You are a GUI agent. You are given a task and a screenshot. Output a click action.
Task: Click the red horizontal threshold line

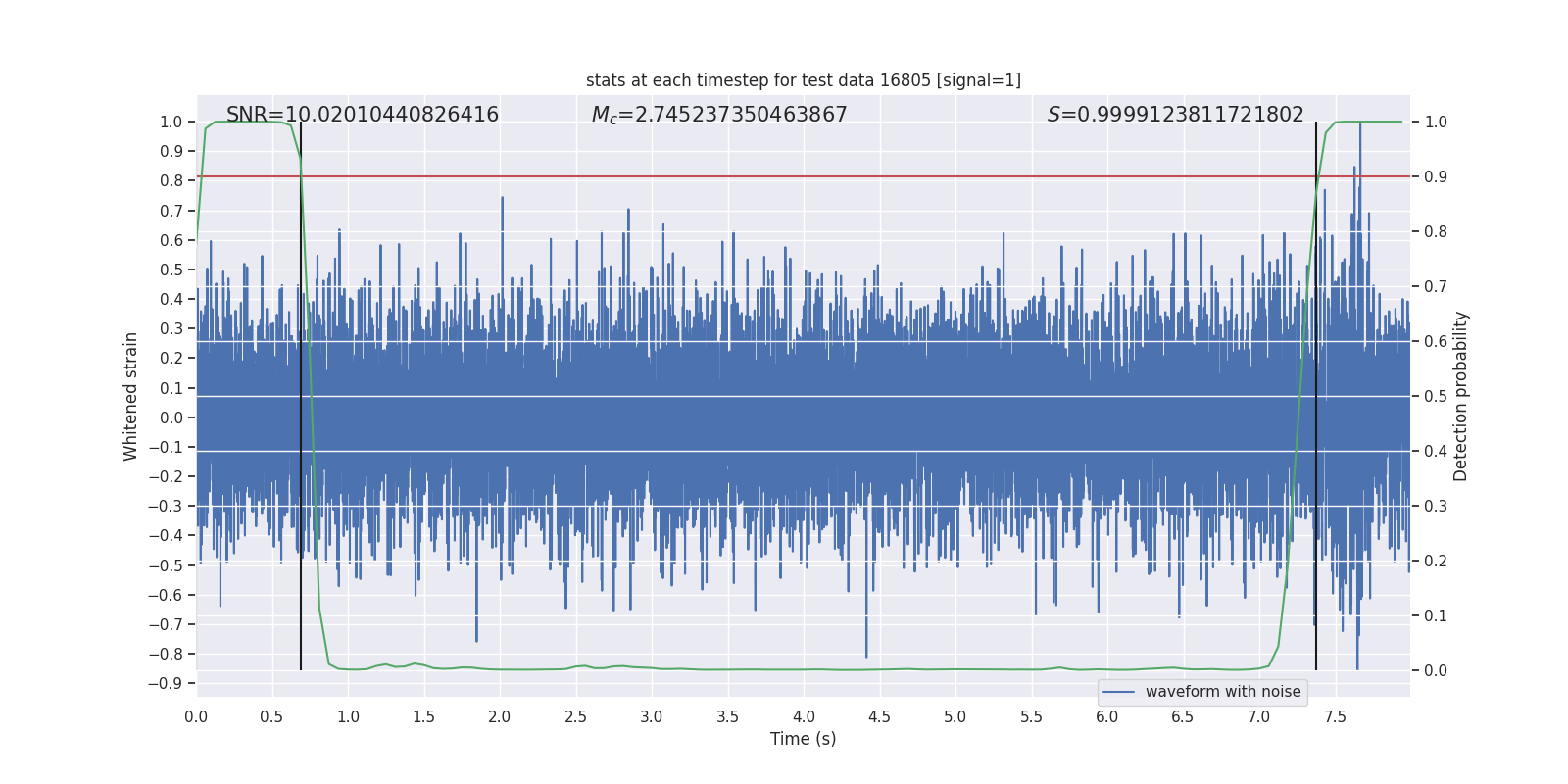(x=804, y=176)
